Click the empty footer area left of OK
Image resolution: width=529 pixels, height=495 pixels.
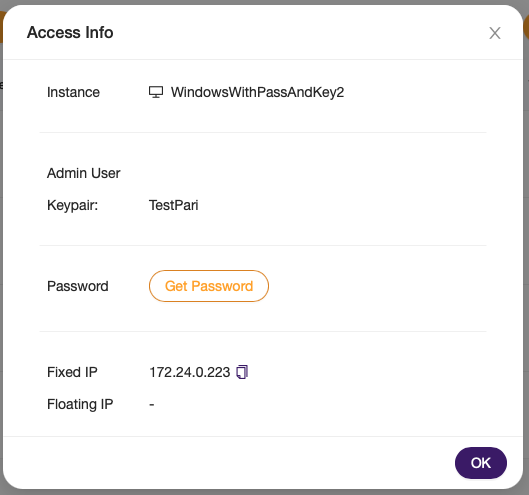click(229, 463)
